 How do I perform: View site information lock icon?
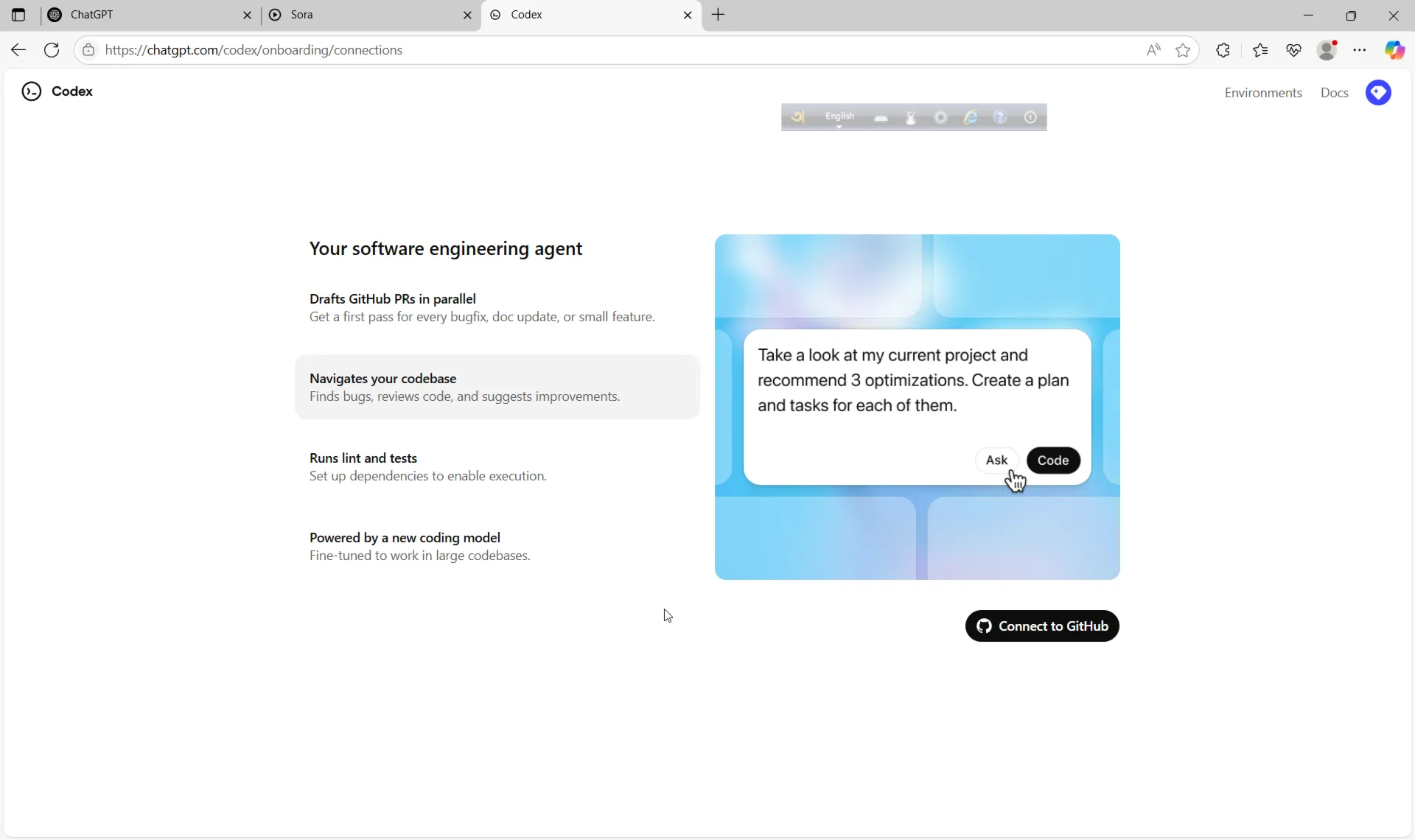(88, 50)
